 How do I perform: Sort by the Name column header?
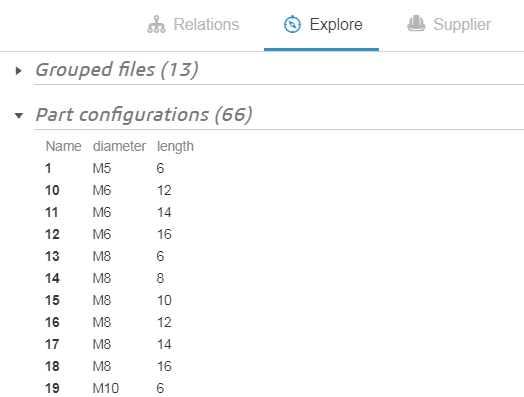pos(63,146)
